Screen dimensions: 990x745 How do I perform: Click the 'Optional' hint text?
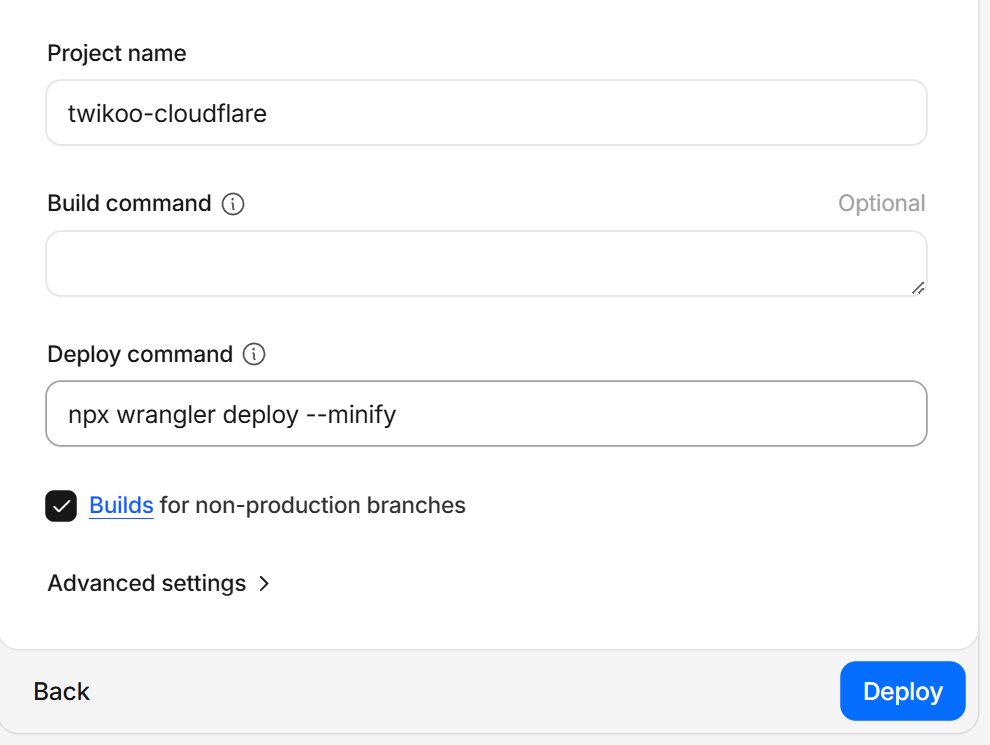tap(881, 204)
